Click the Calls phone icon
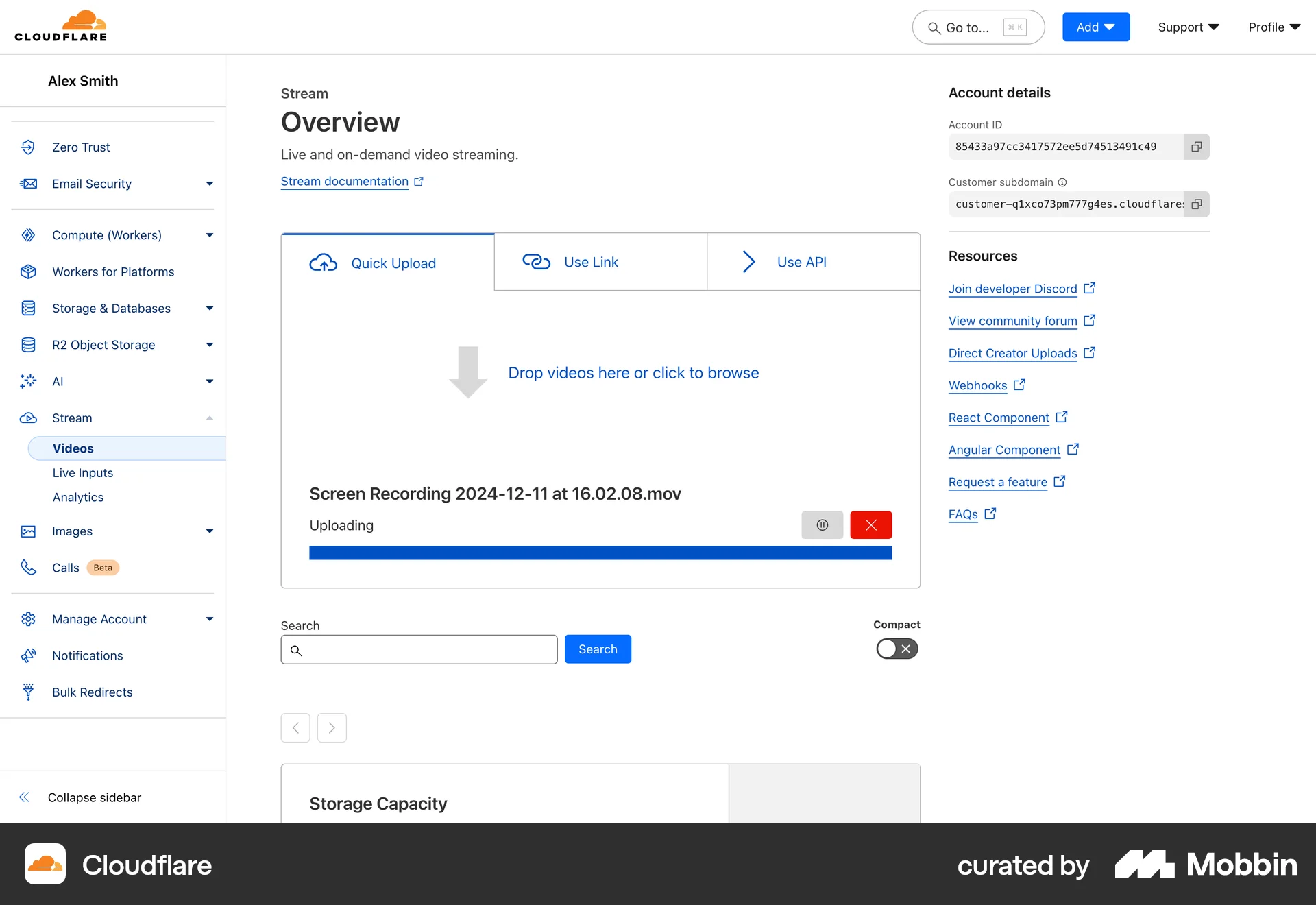The height and width of the screenshot is (905, 1316). tap(28, 567)
